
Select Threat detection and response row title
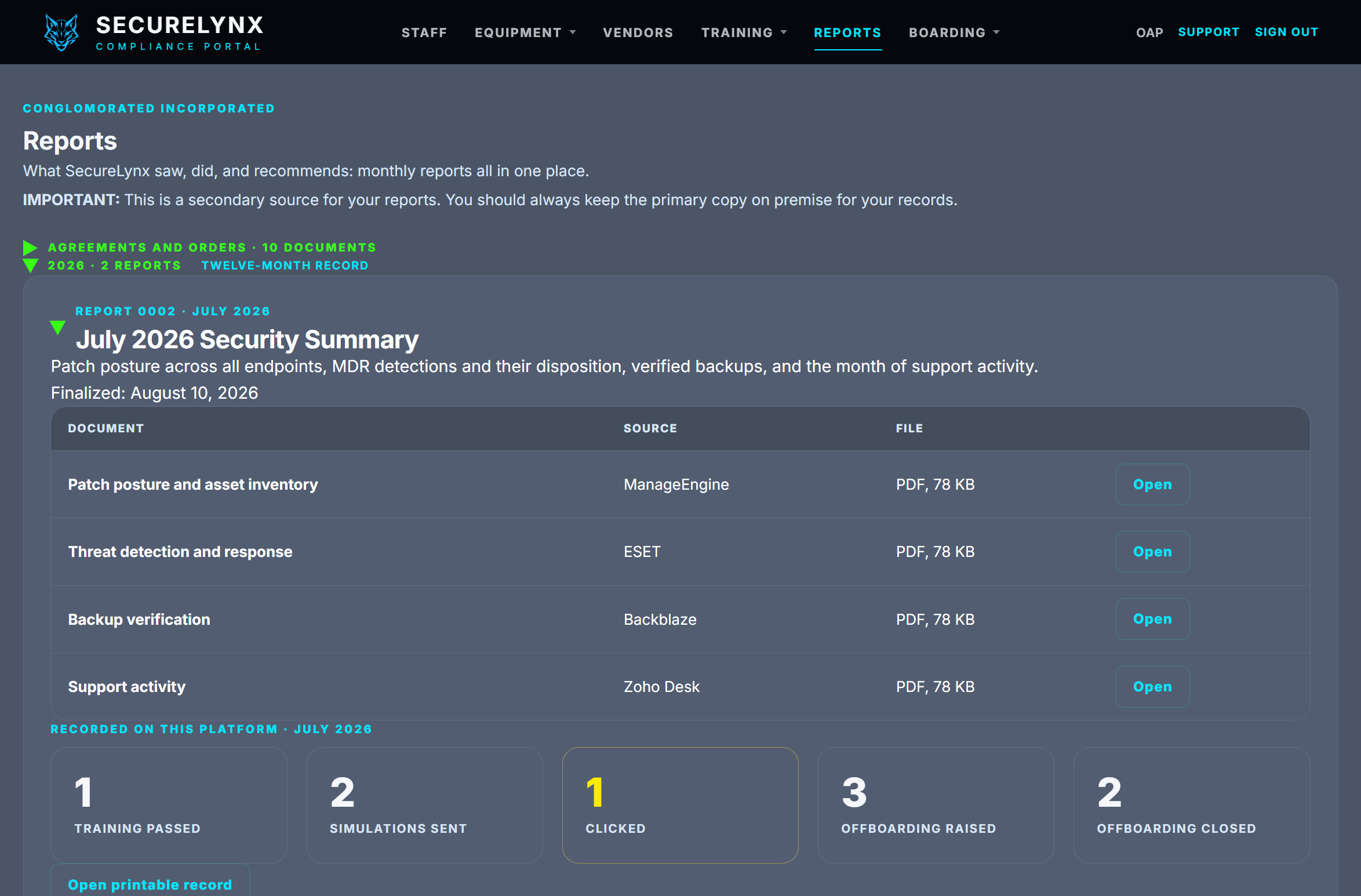coord(180,552)
